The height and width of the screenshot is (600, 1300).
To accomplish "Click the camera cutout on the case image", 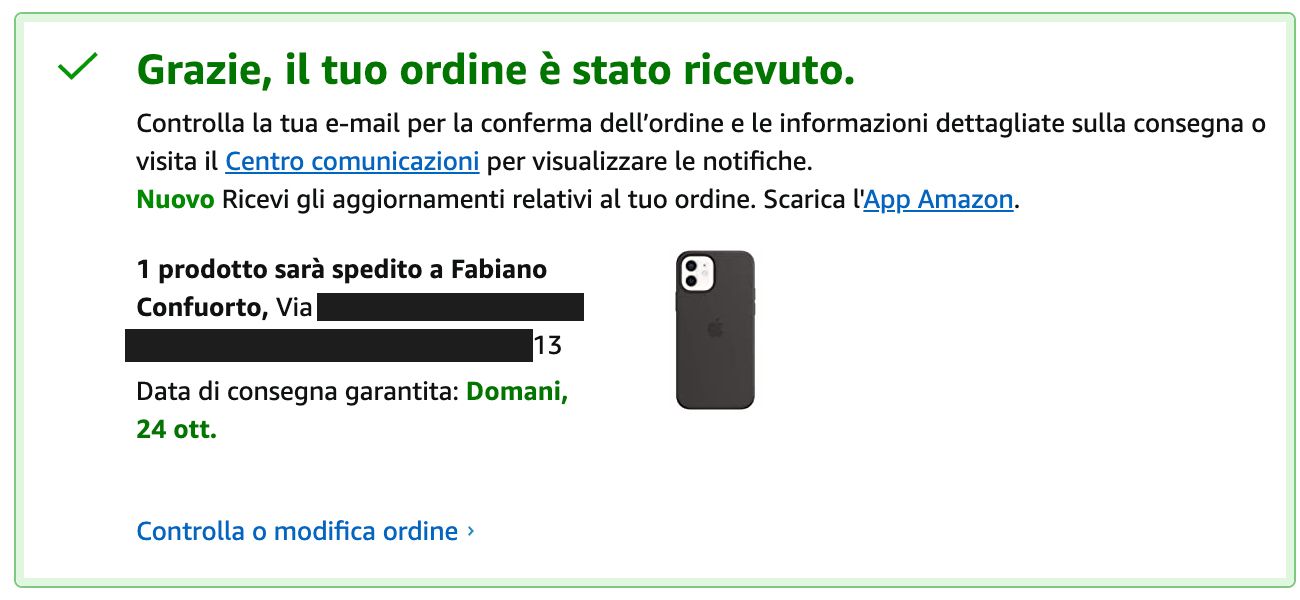I will (x=698, y=272).
